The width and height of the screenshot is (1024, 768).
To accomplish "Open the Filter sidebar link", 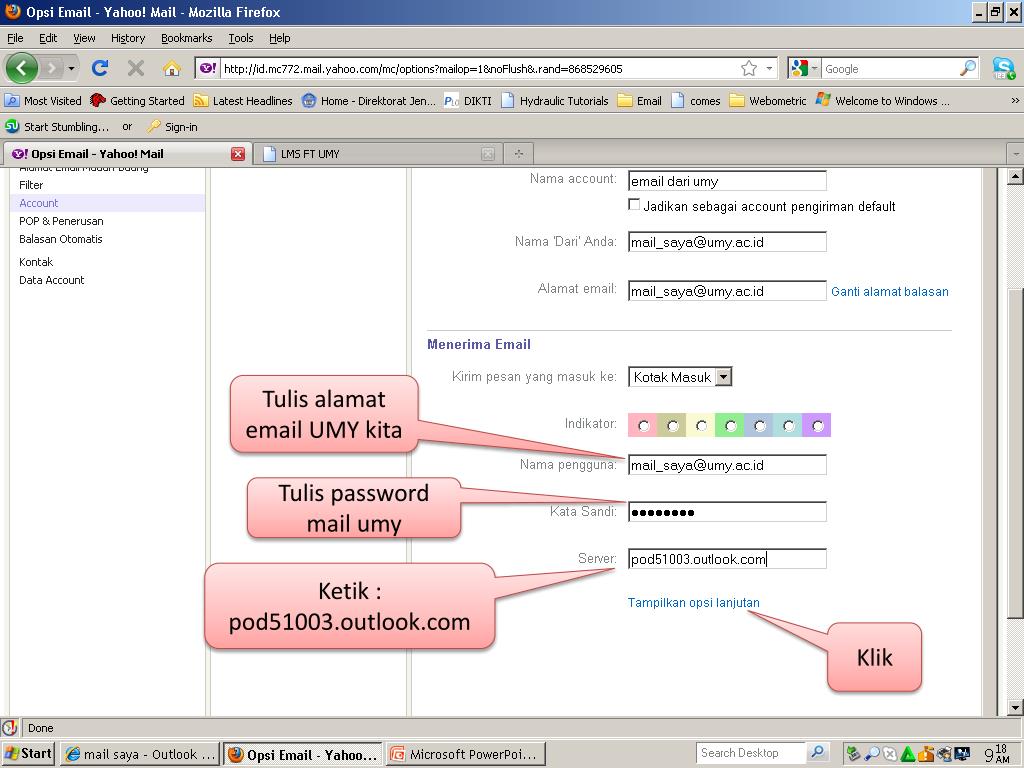I will (31, 185).
